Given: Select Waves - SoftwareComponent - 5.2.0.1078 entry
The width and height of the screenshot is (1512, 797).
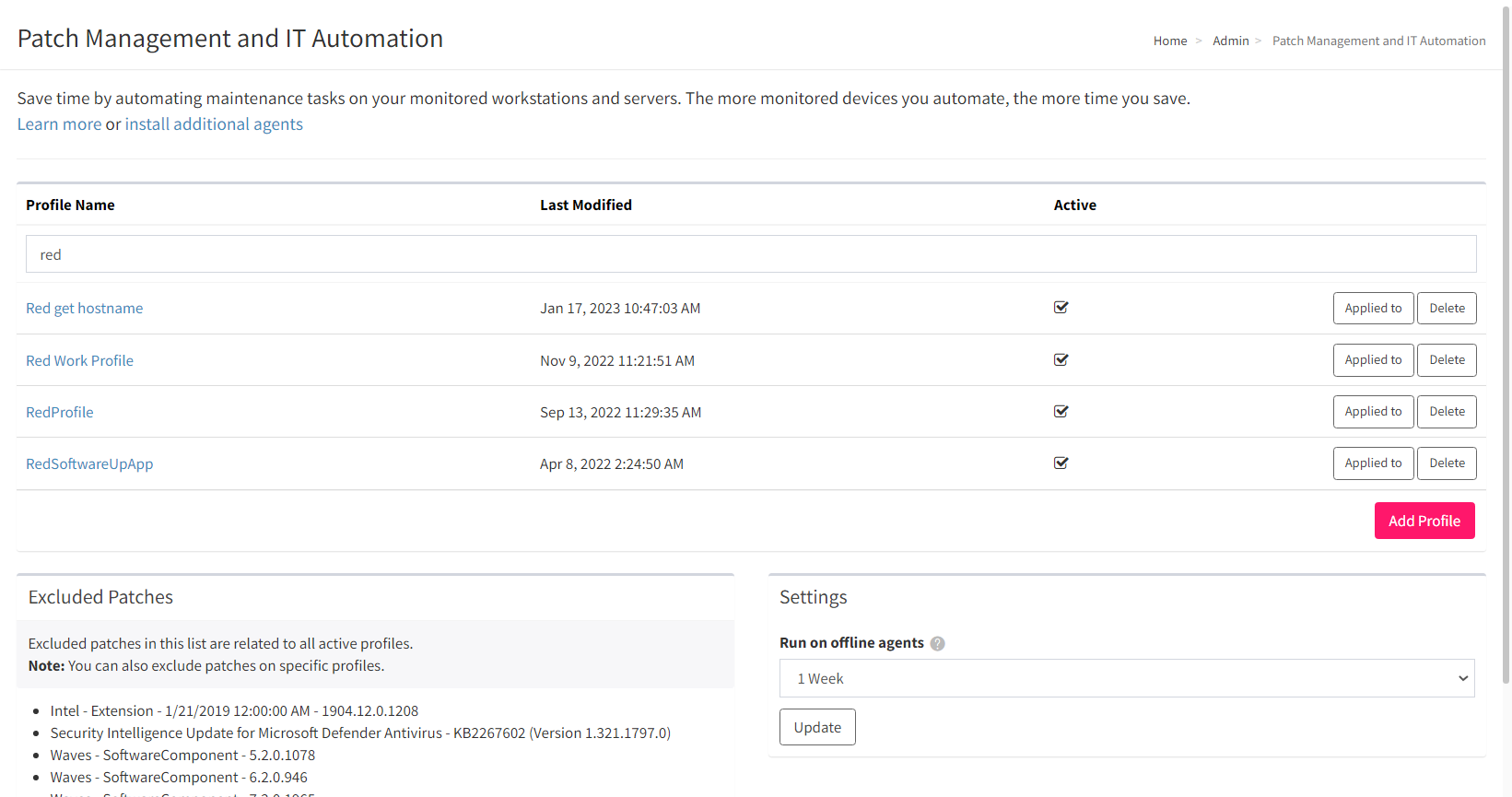Looking at the screenshot, I should click(182, 755).
